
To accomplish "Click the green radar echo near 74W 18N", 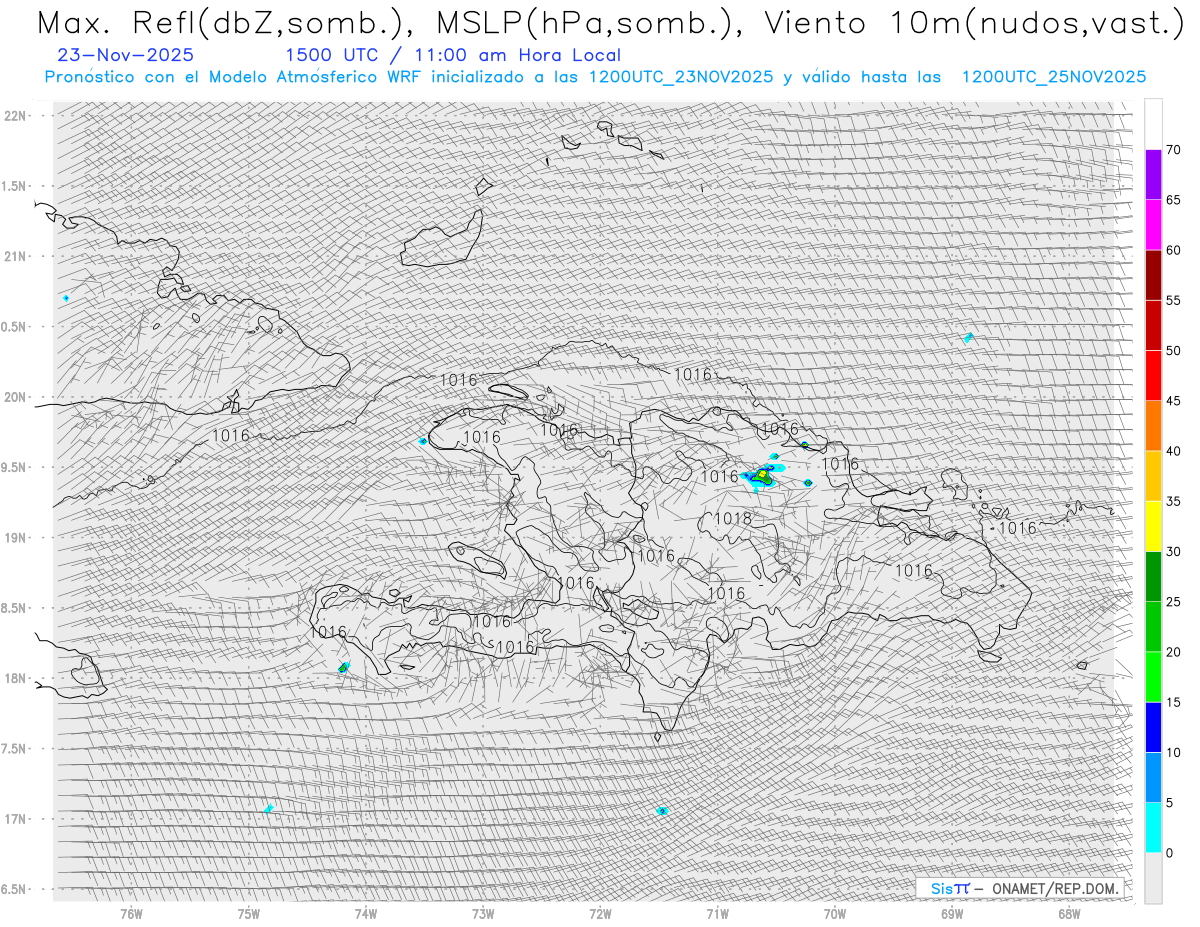I will click(x=343, y=667).
